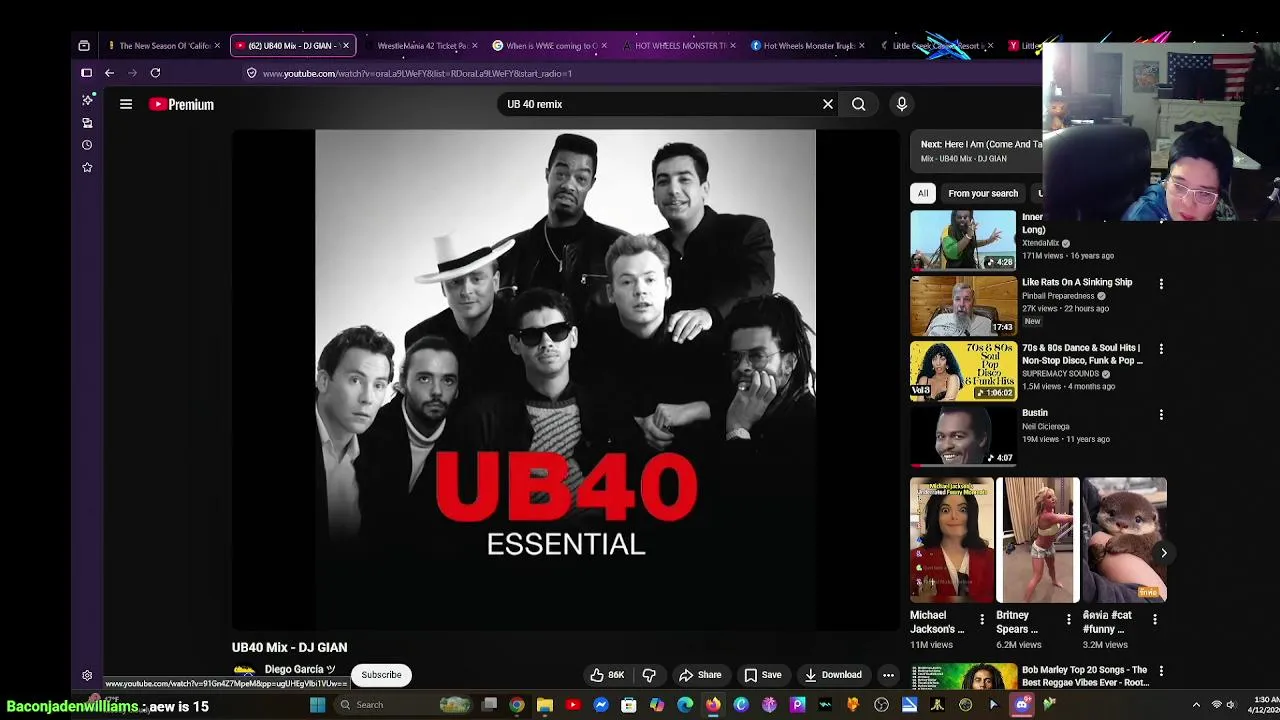Image resolution: width=1280 pixels, height=720 pixels.
Task: Open tab overview icon left of tabs
Action: 84,45
